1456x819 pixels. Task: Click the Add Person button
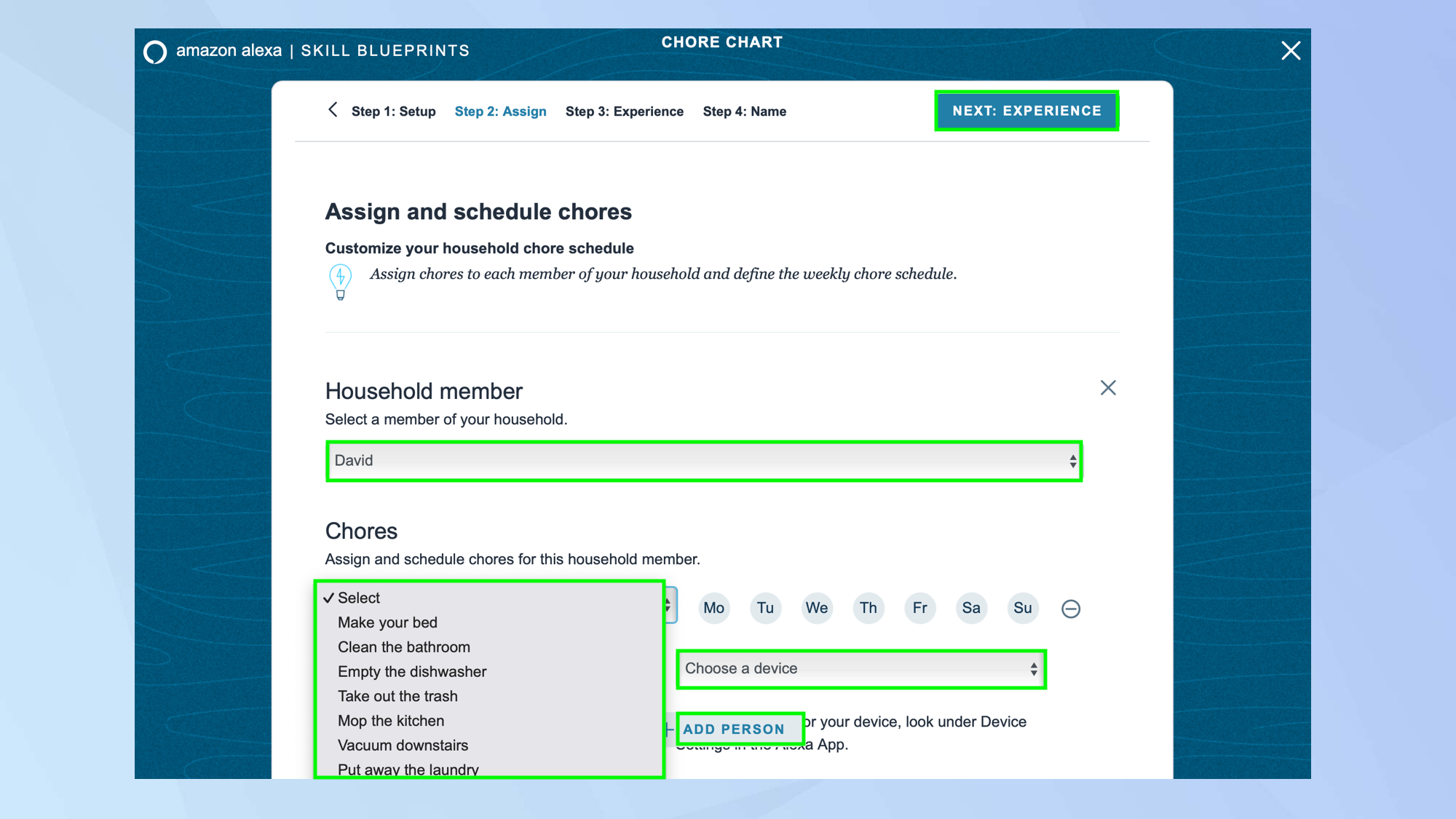734,729
